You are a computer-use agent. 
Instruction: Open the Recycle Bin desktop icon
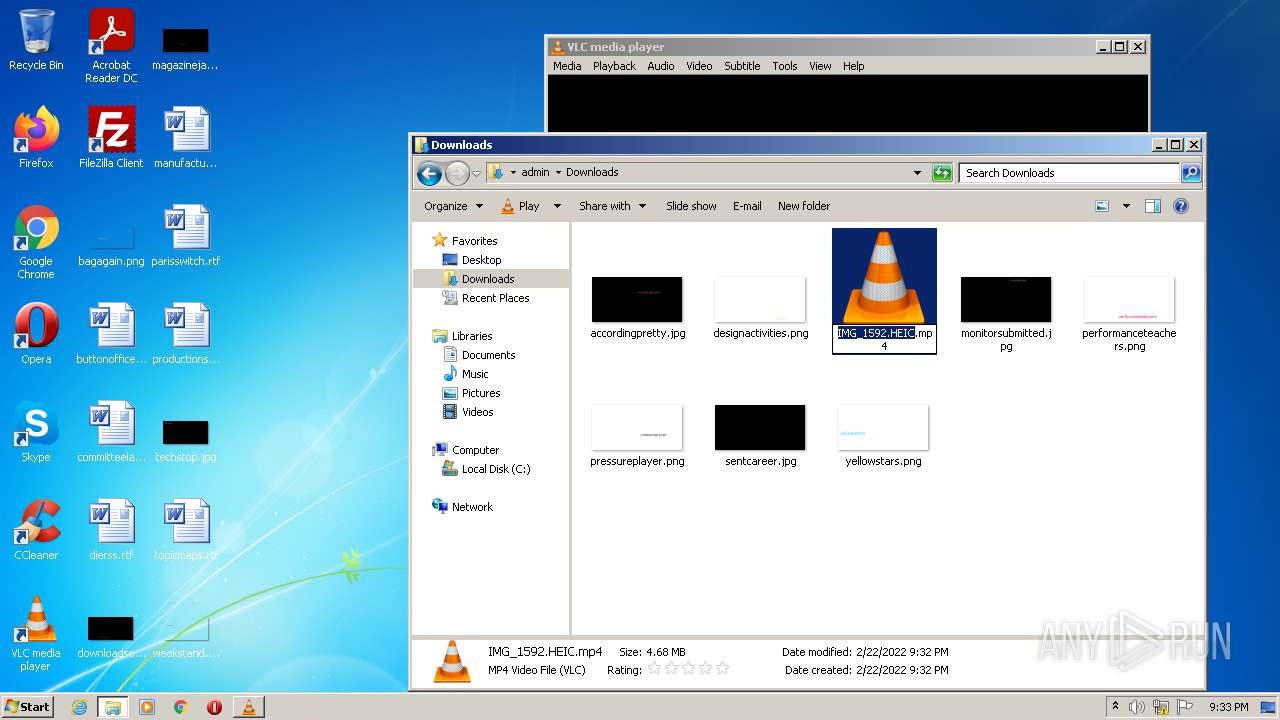pyautogui.click(x=36, y=40)
